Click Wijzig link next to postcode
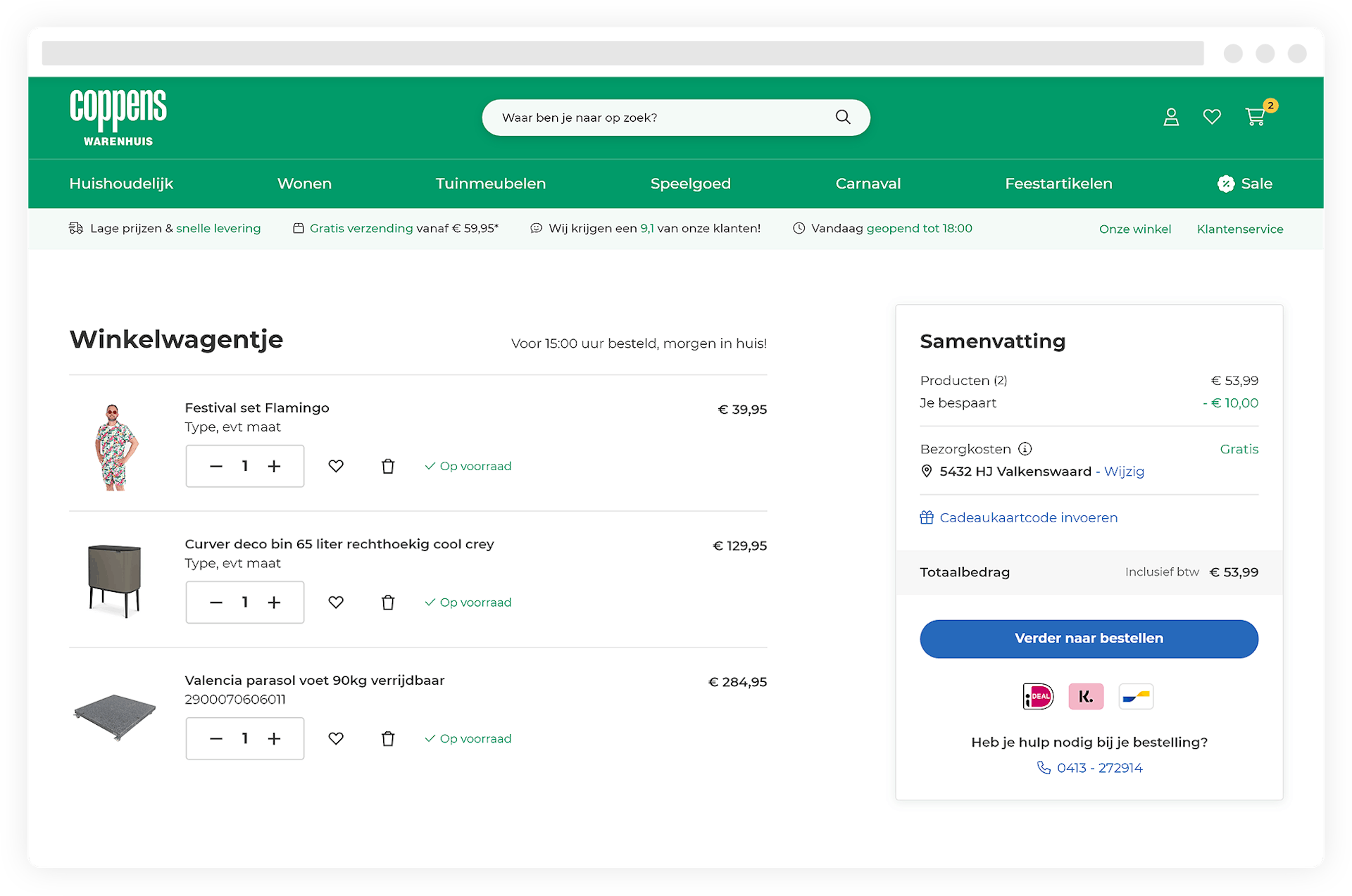 pos(1124,472)
